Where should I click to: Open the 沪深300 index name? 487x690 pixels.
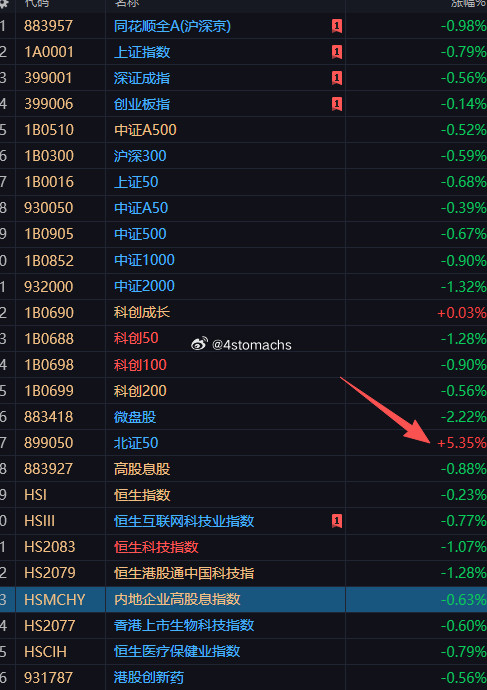[140, 156]
